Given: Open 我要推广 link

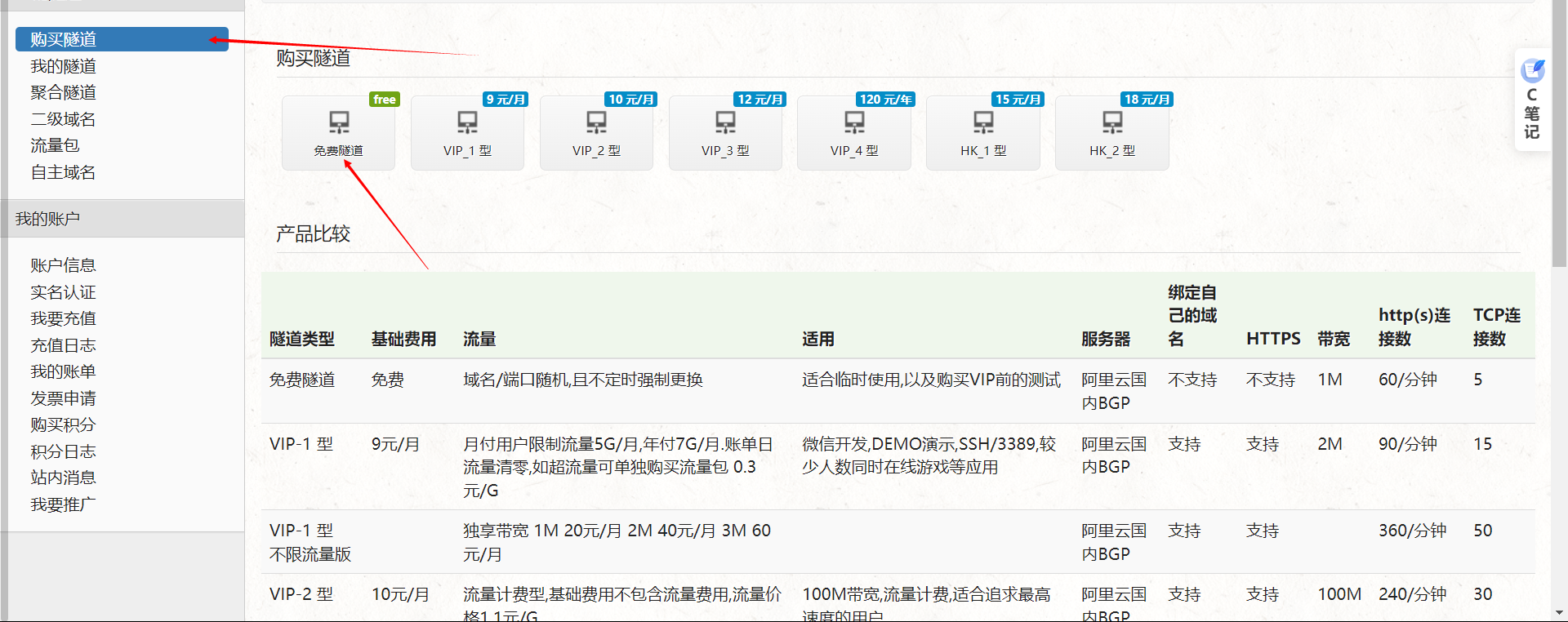Looking at the screenshot, I should point(64,504).
